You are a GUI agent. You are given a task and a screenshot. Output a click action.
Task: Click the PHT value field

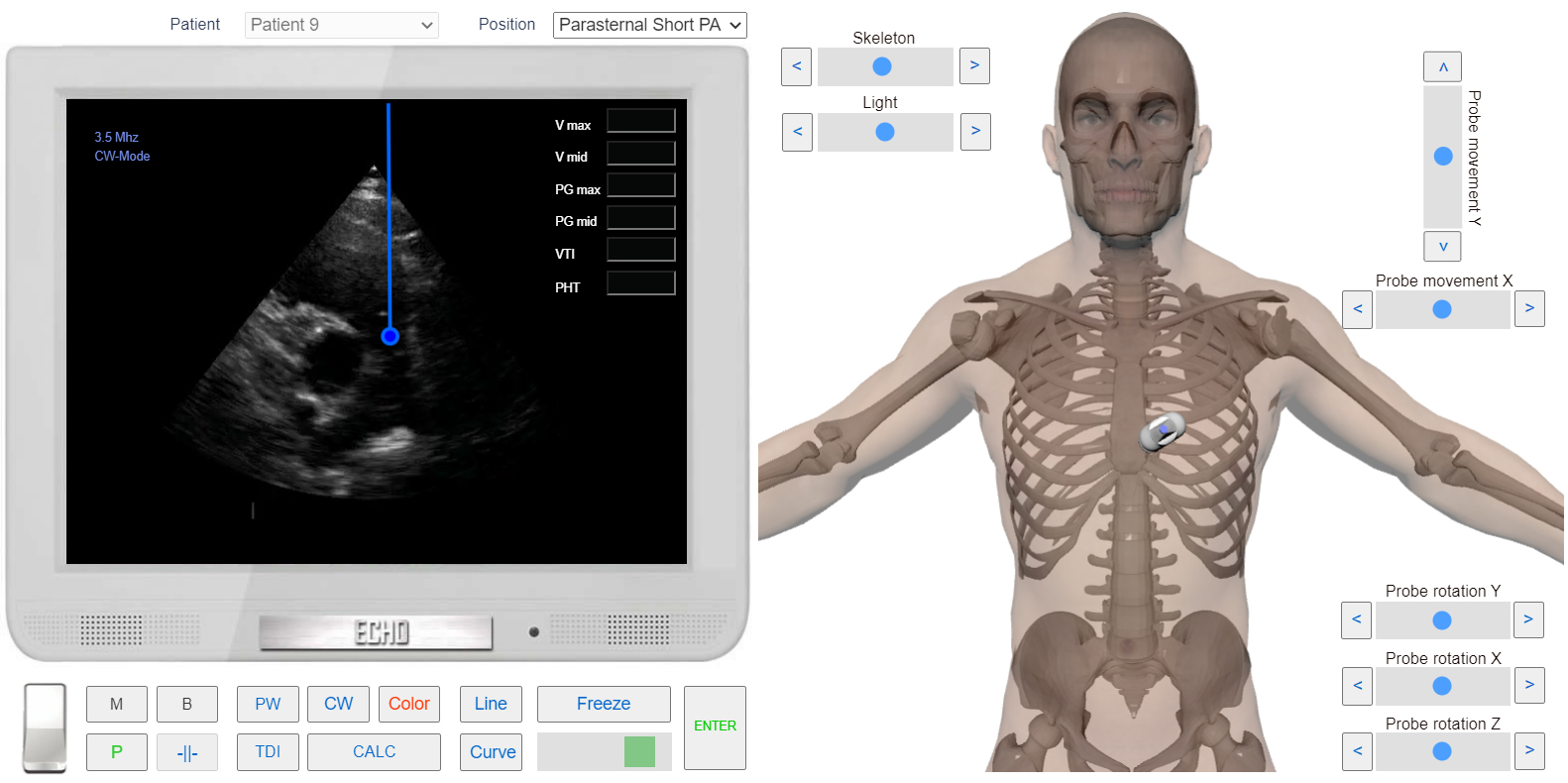pos(641,283)
